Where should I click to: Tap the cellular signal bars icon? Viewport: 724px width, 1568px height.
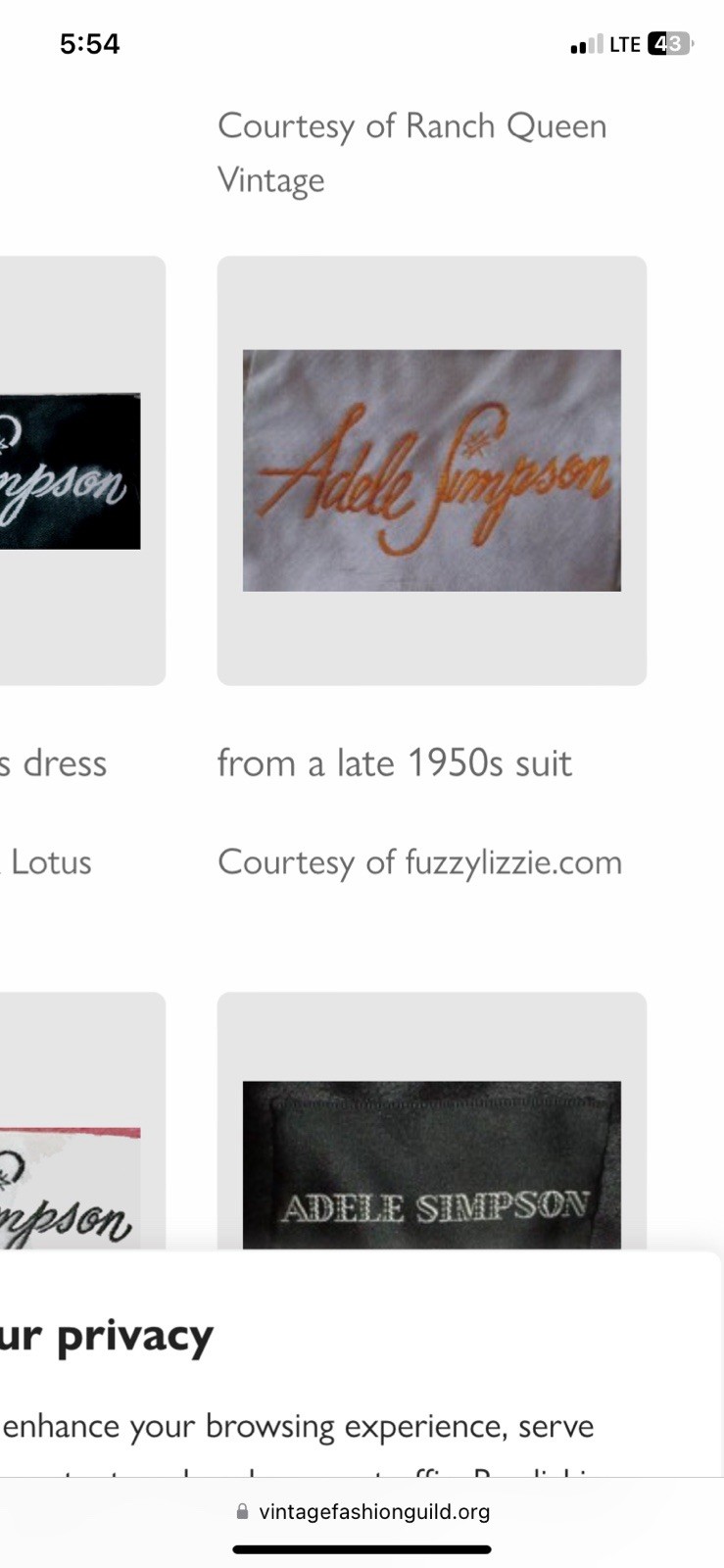pyautogui.click(x=586, y=45)
